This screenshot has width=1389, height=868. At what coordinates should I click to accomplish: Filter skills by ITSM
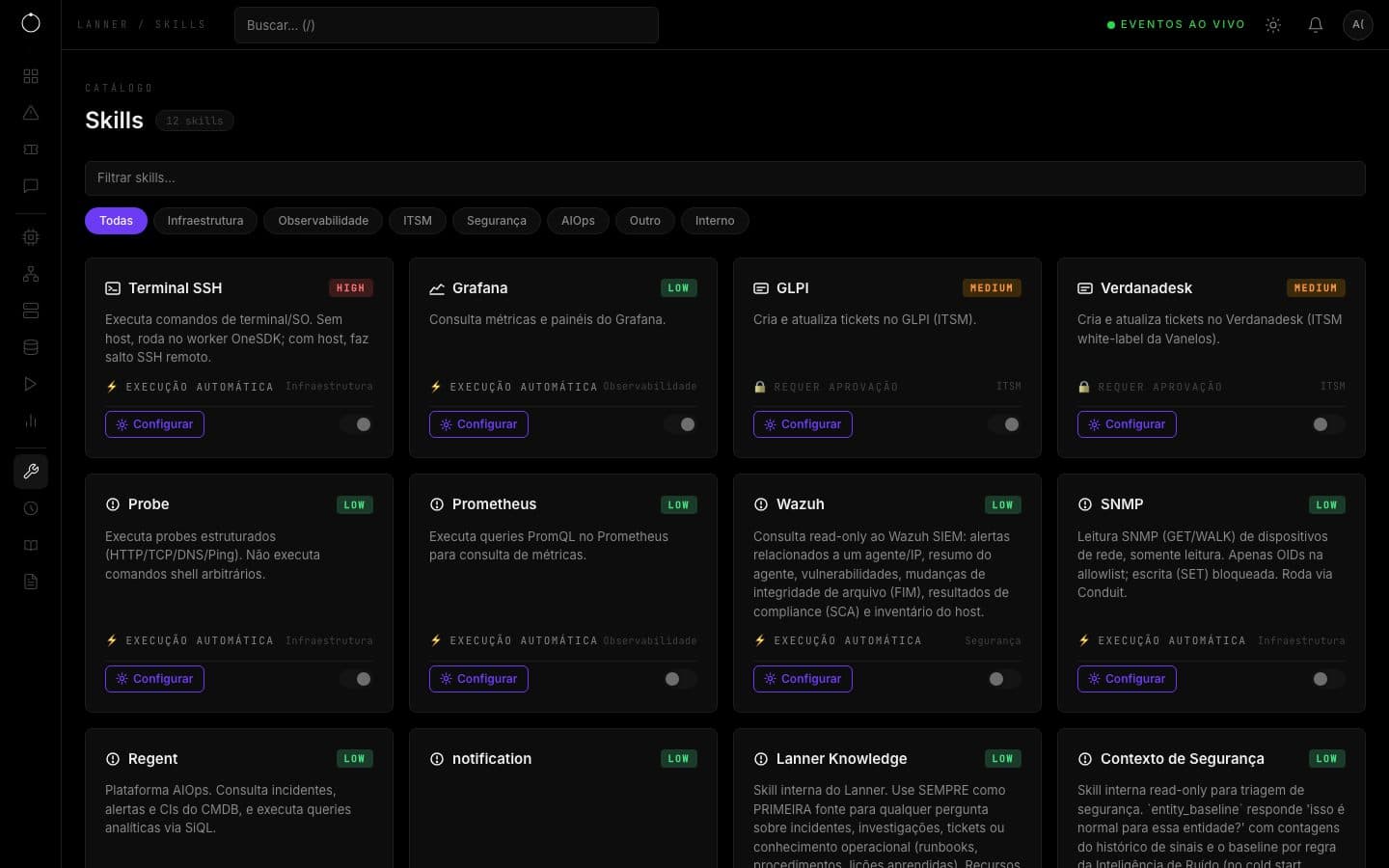coord(418,221)
